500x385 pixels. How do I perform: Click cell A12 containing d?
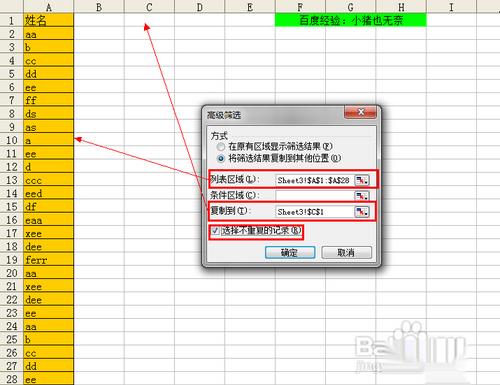pyautogui.click(x=49, y=167)
